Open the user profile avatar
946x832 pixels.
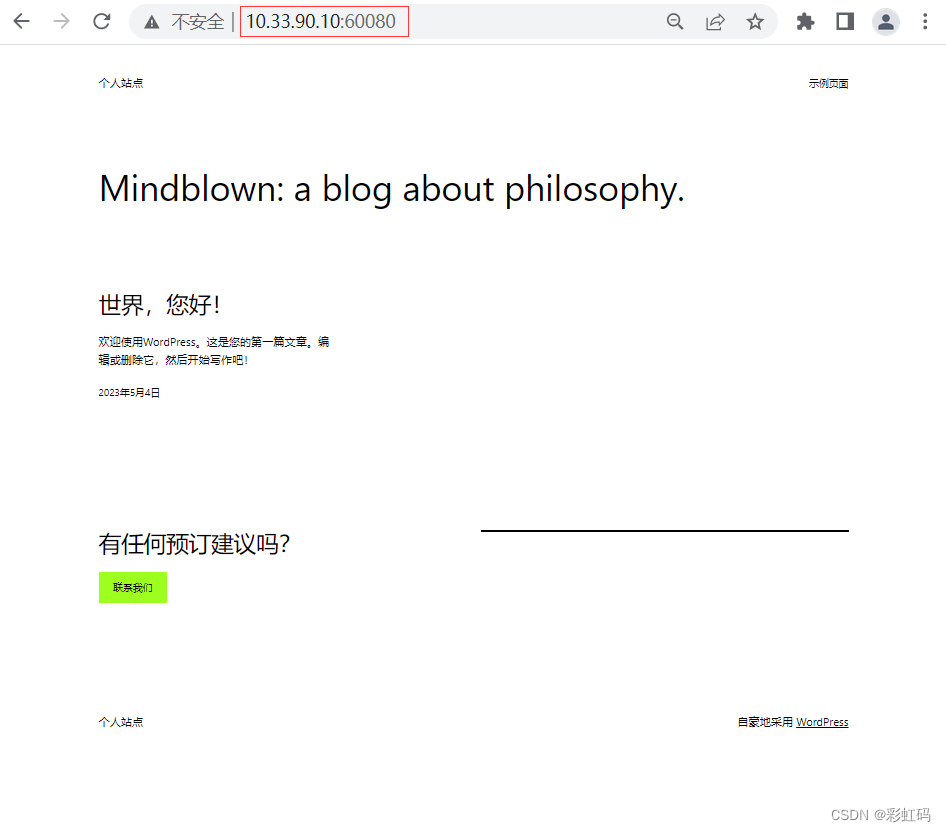click(885, 22)
